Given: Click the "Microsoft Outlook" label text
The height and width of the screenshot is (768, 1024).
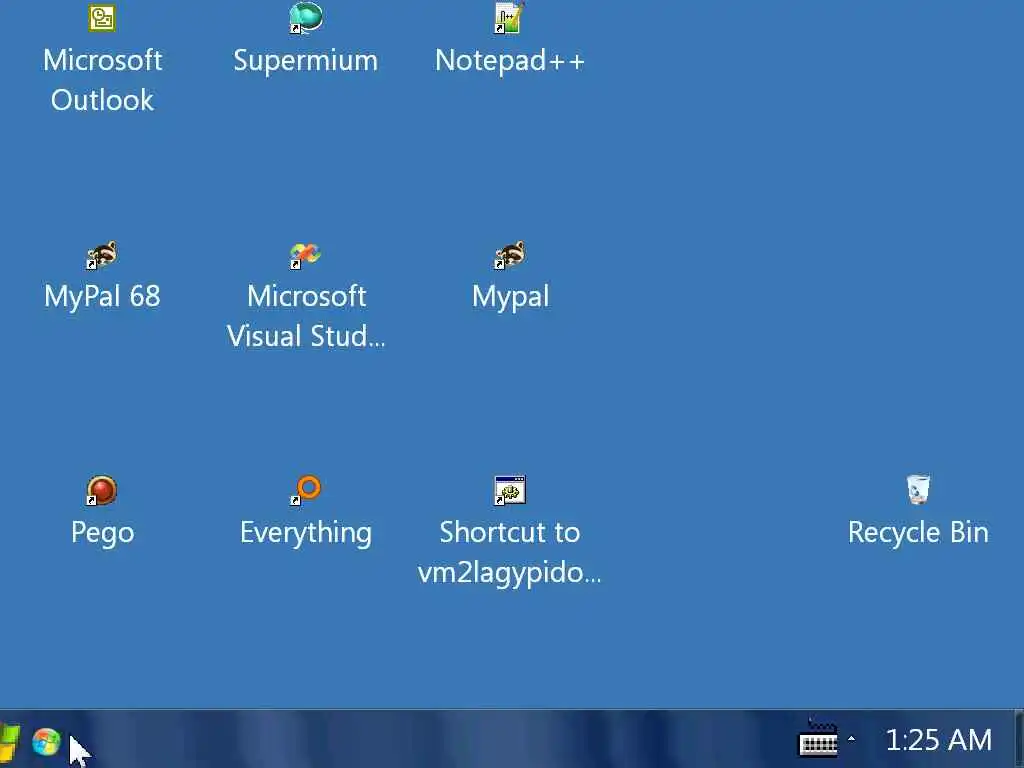Looking at the screenshot, I should click(x=103, y=80).
